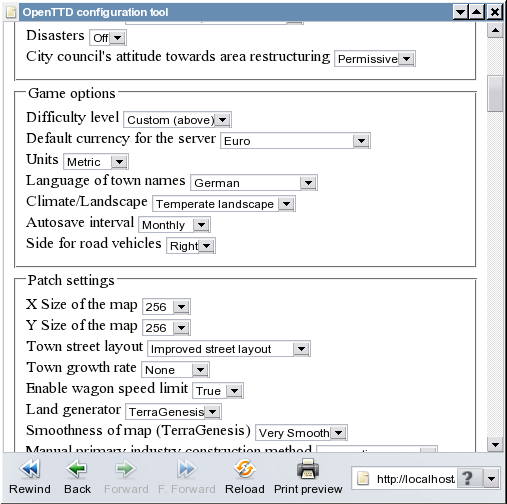This screenshot has height=504, width=507.
Task: Open the Climate/Landscape dropdown
Action: tap(224, 204)
